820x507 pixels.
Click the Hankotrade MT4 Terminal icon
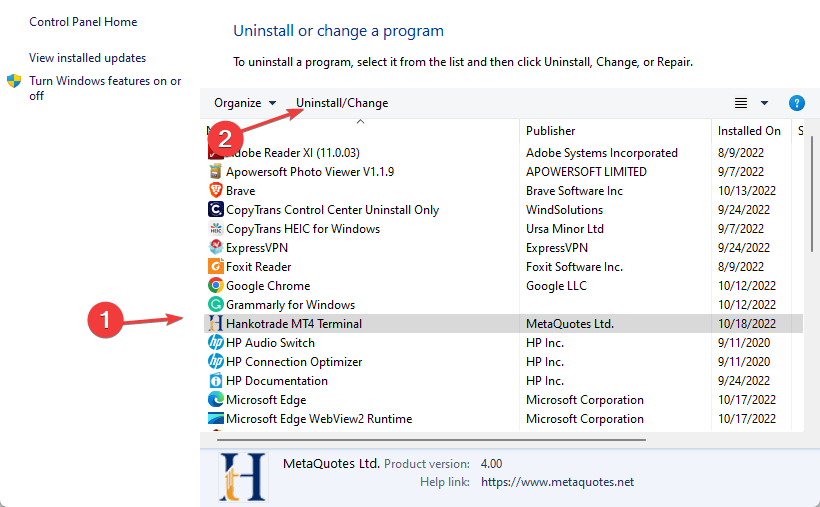point(215,323)
